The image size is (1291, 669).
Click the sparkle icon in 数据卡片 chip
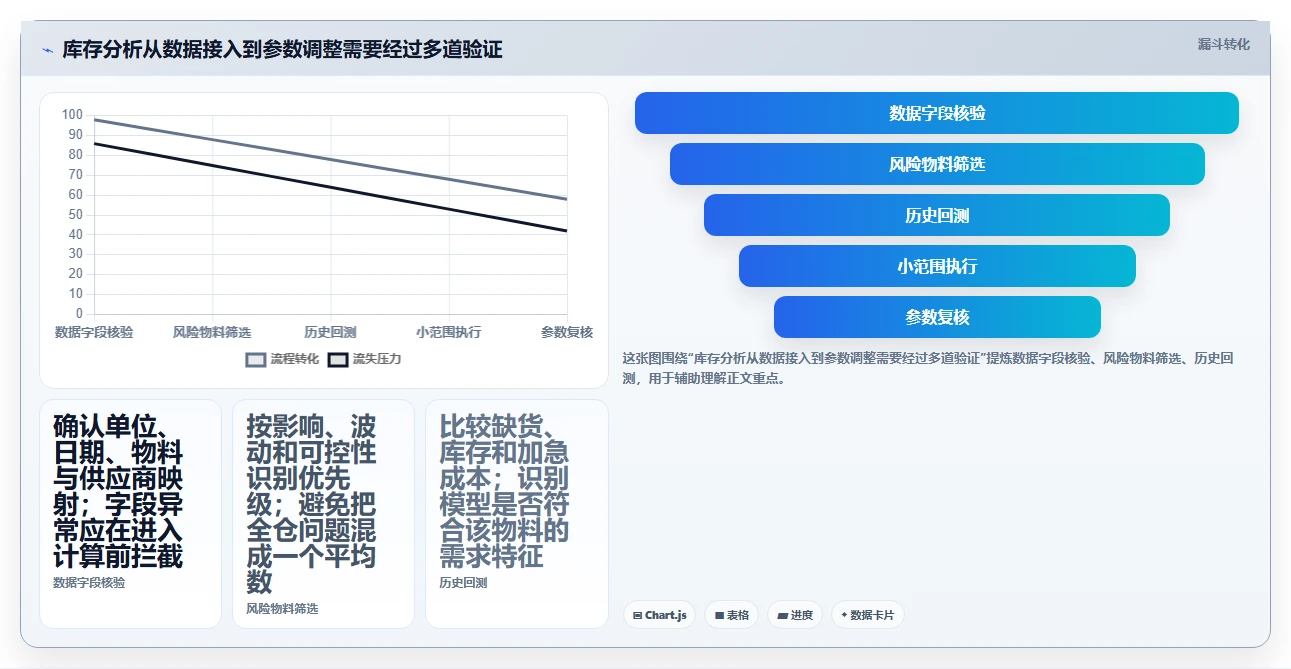pyautogui.click(x=844, y=615)
